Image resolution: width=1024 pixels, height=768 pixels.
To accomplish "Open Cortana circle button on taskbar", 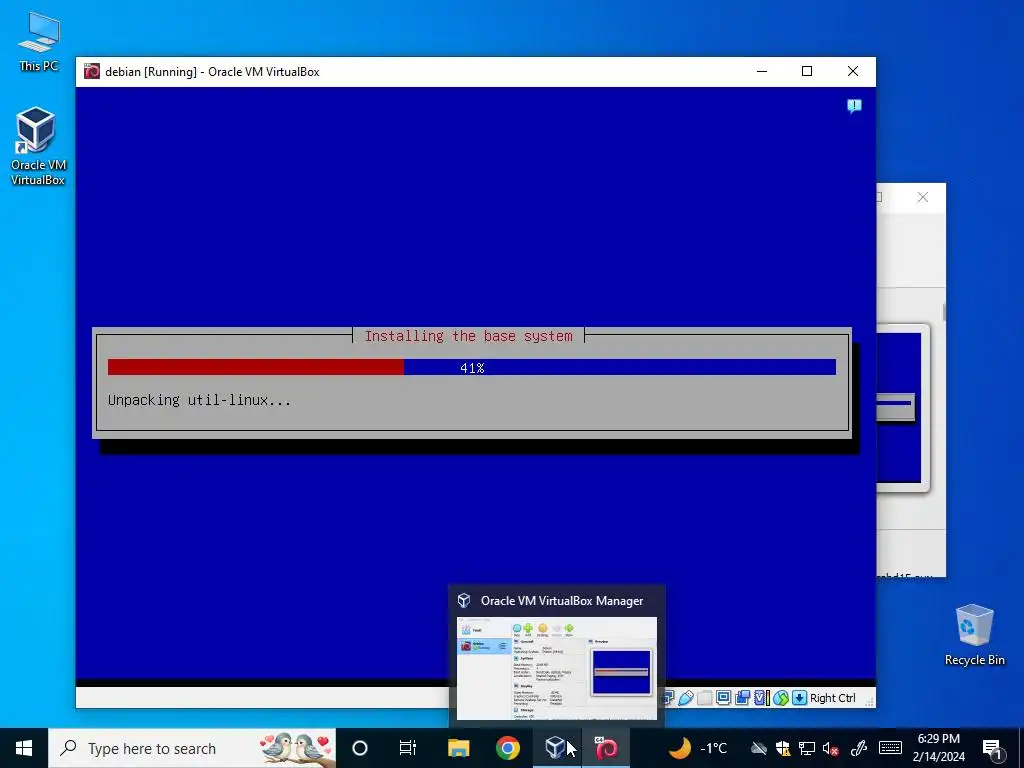I will tap(360, 748).
